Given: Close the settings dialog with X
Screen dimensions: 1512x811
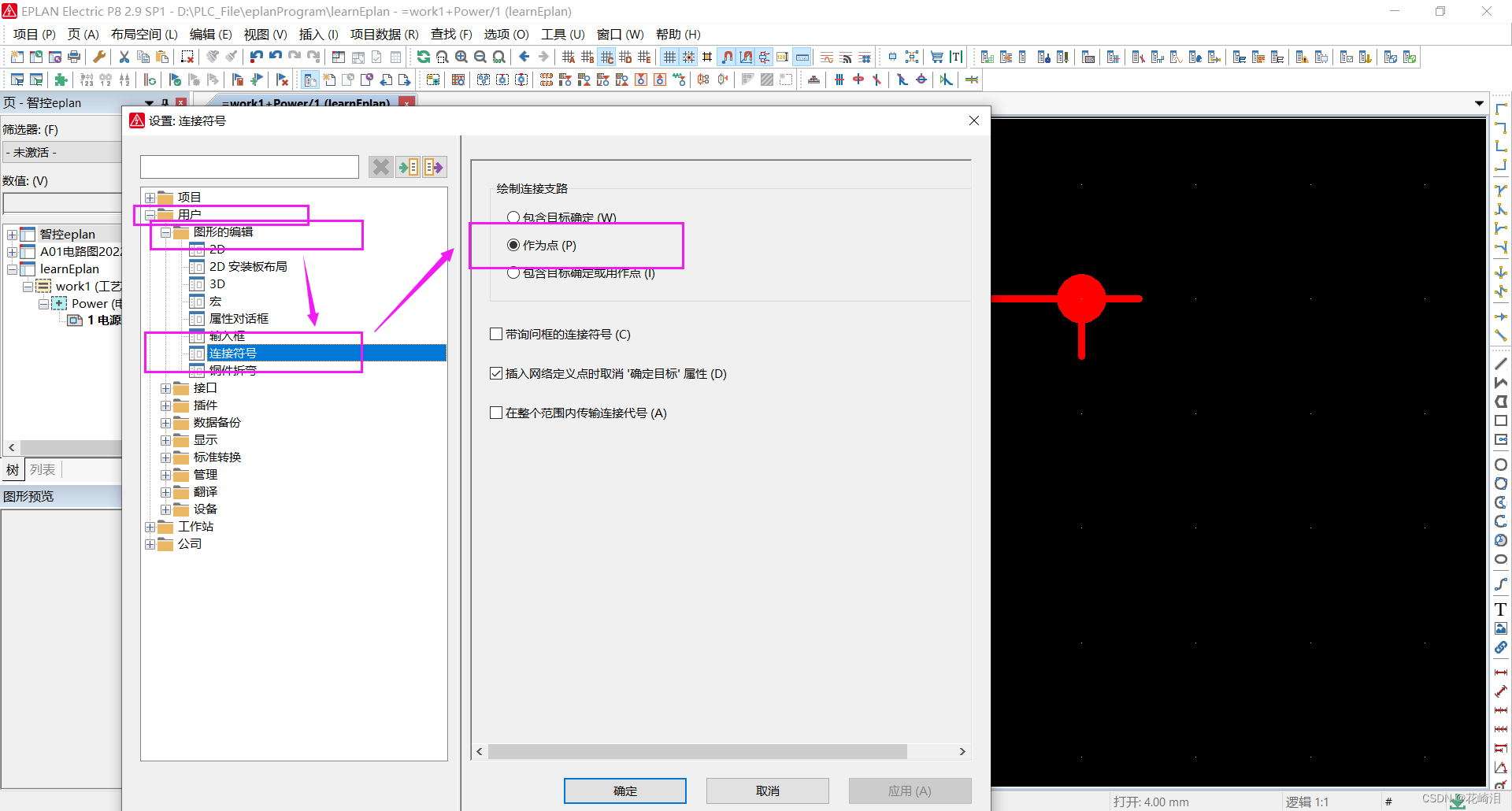Looking at the screenshot, I should (x=974, y=120).
